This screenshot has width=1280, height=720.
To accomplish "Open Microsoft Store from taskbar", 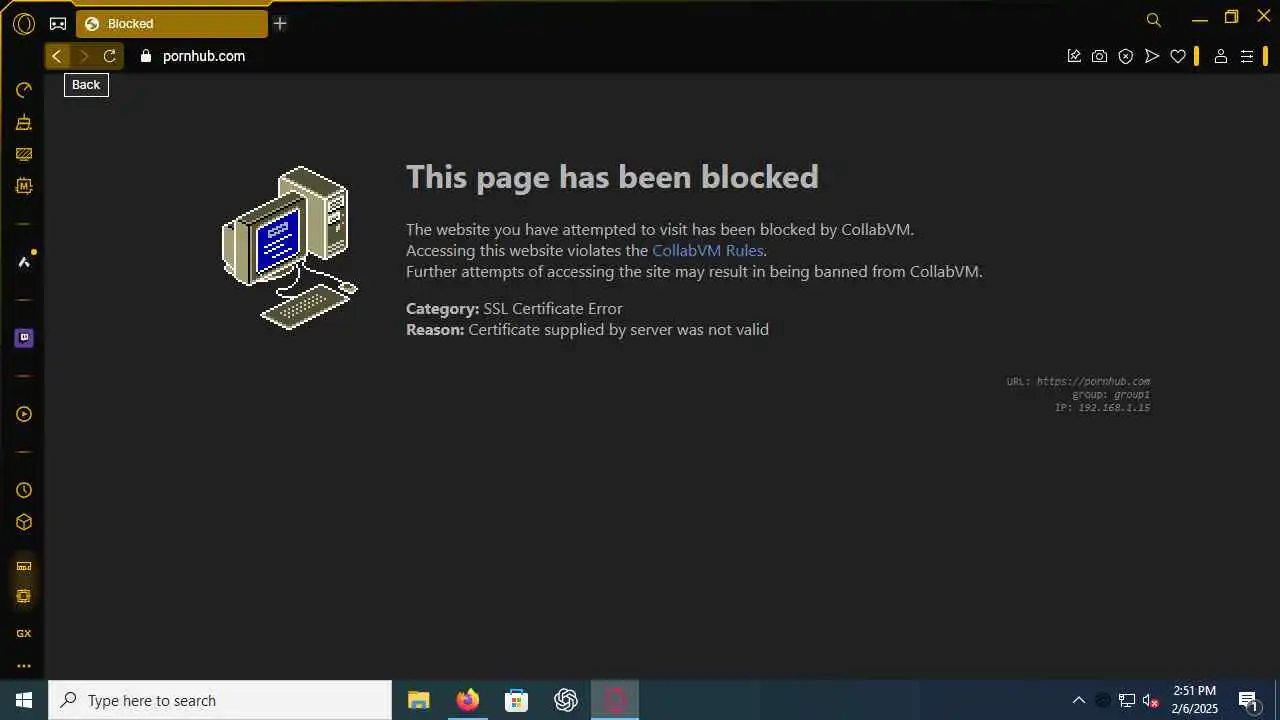I will [517, 700].
